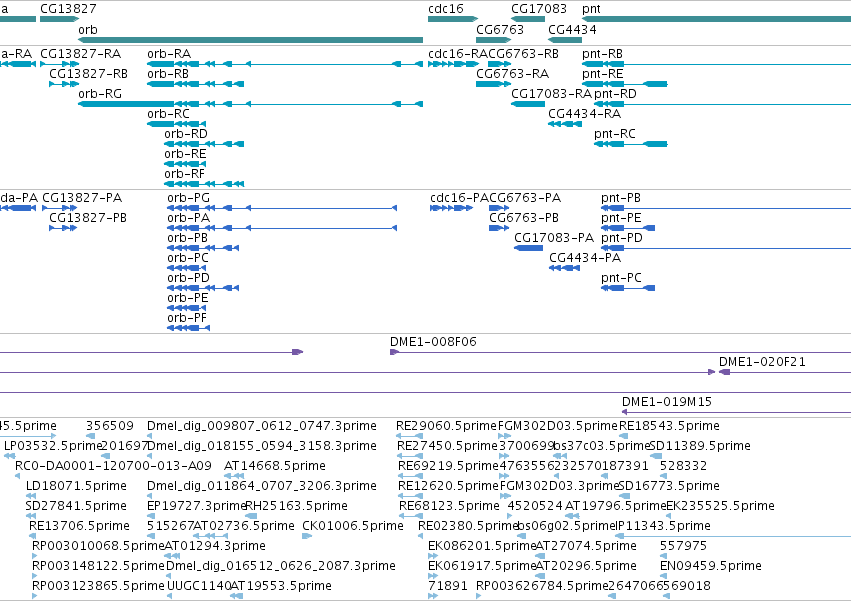Click the AT14668.5prime EST
The width and height of the screenshot is (851, 601).
click(275, 466)
